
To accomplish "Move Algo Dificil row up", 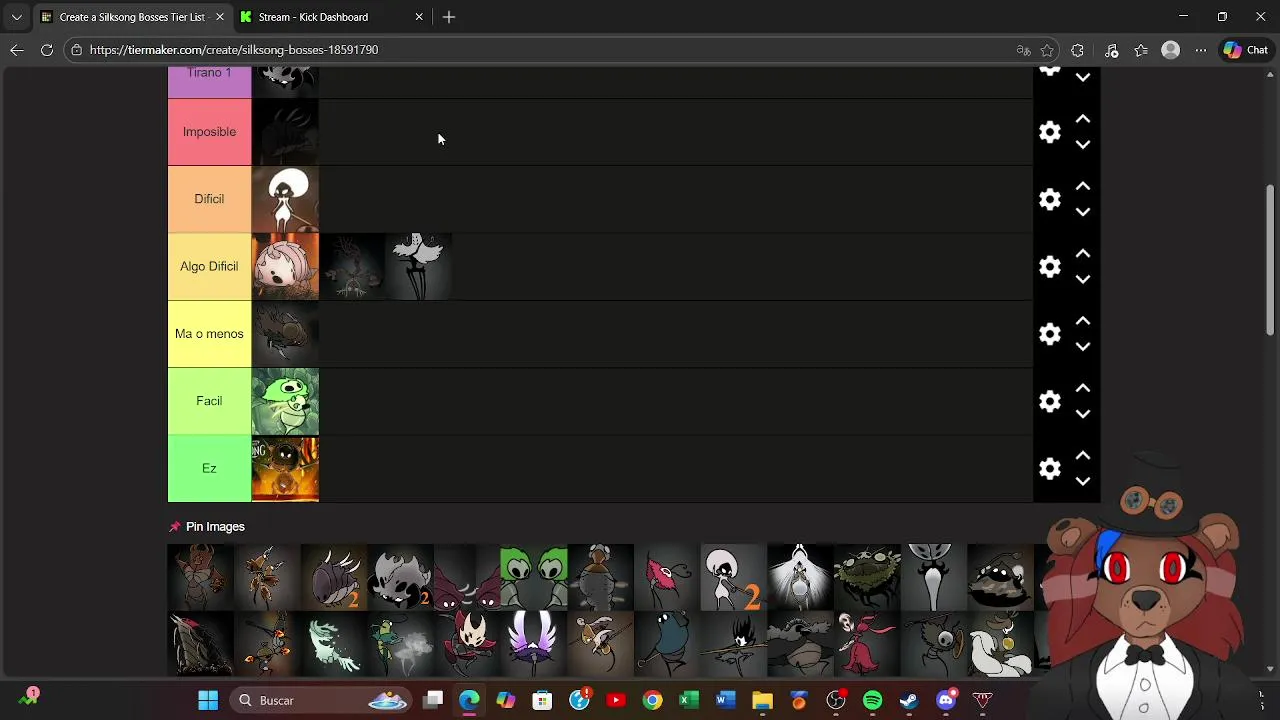I will [1083, 253].
